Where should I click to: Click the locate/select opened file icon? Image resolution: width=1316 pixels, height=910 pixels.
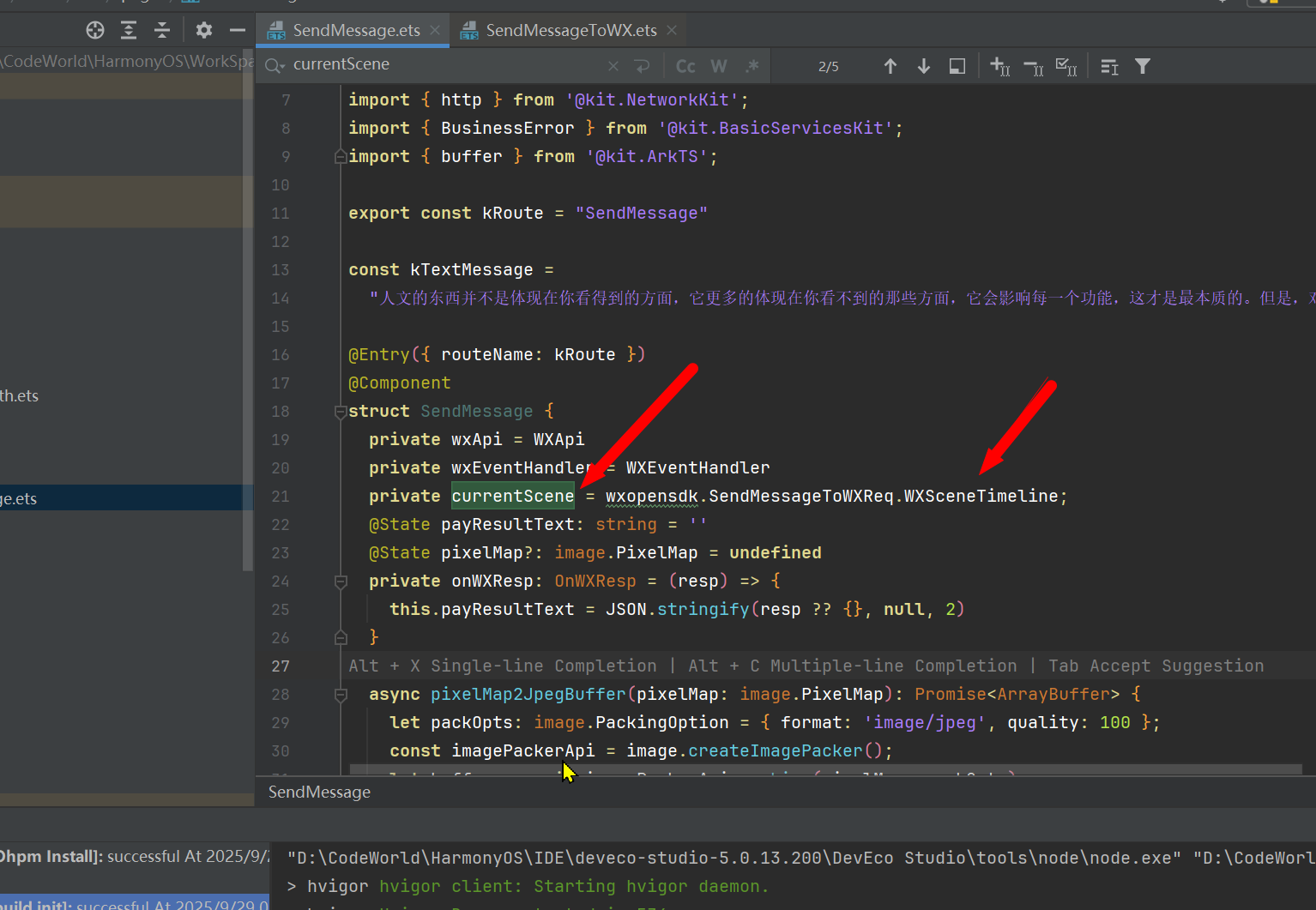point(95,31)
